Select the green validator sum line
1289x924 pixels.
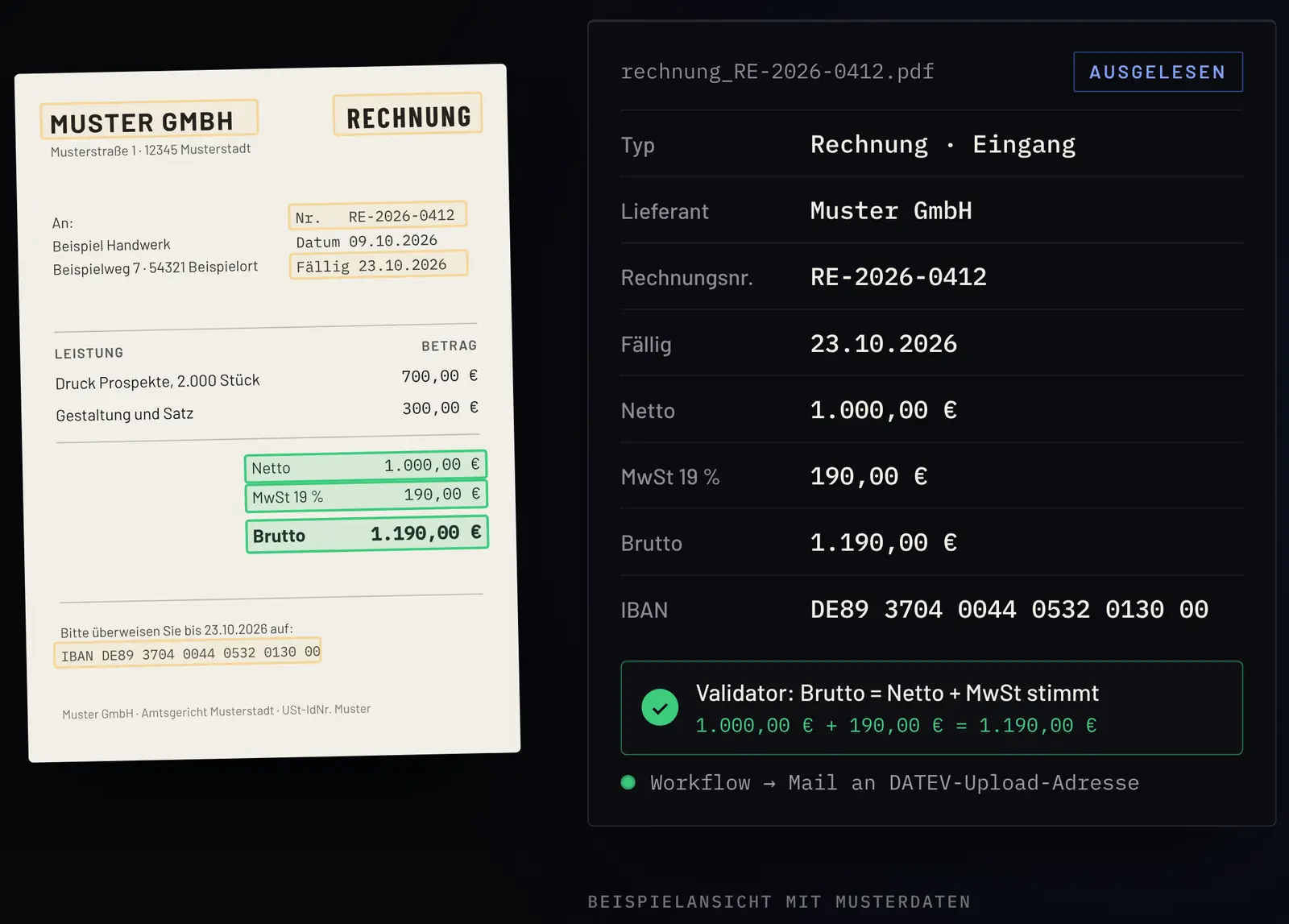coord(896,726)
